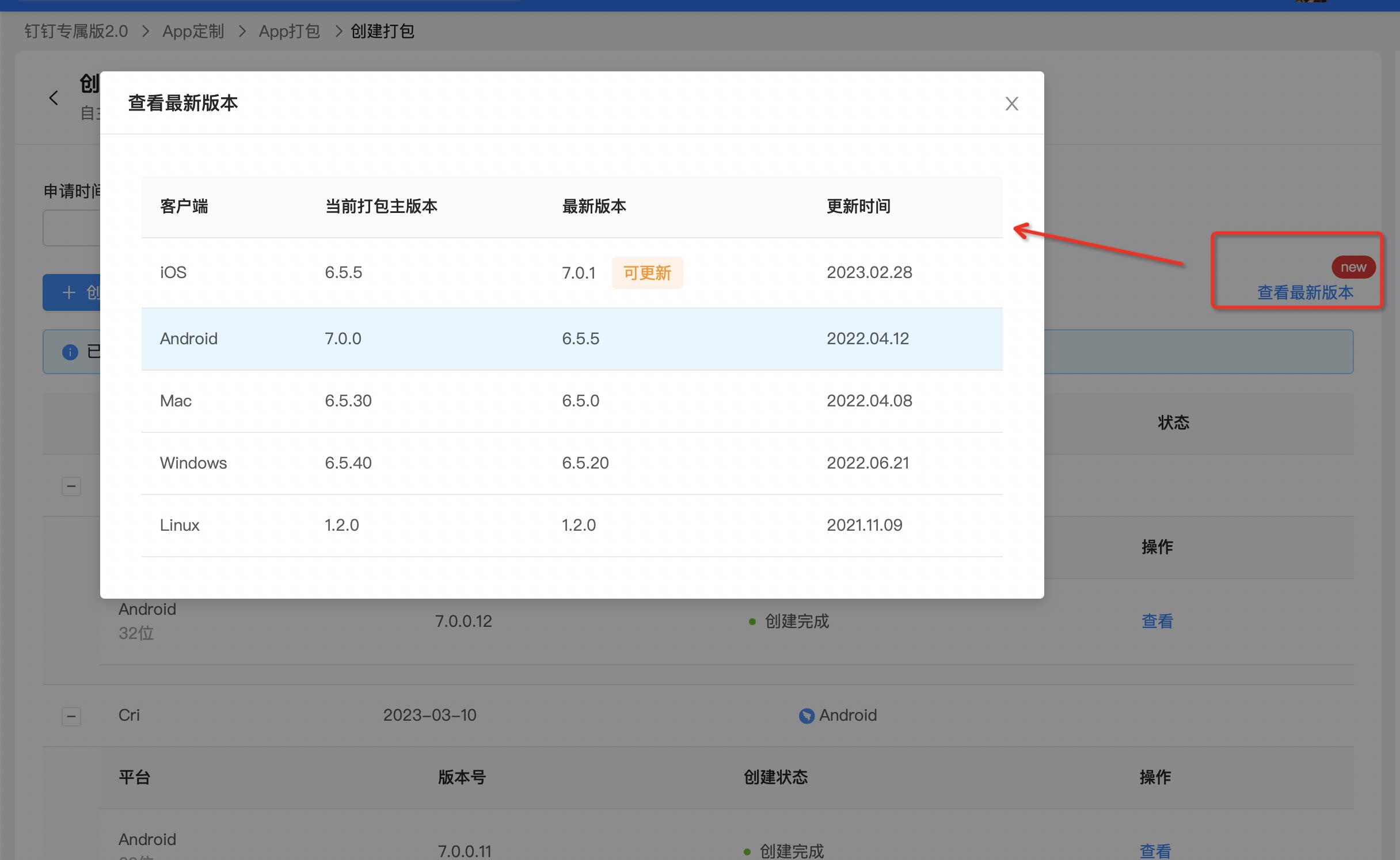The width and height of the screenshot is (1400, 860).
Task: Click the 当前打包主版本 column header
Action: [381, 206]
